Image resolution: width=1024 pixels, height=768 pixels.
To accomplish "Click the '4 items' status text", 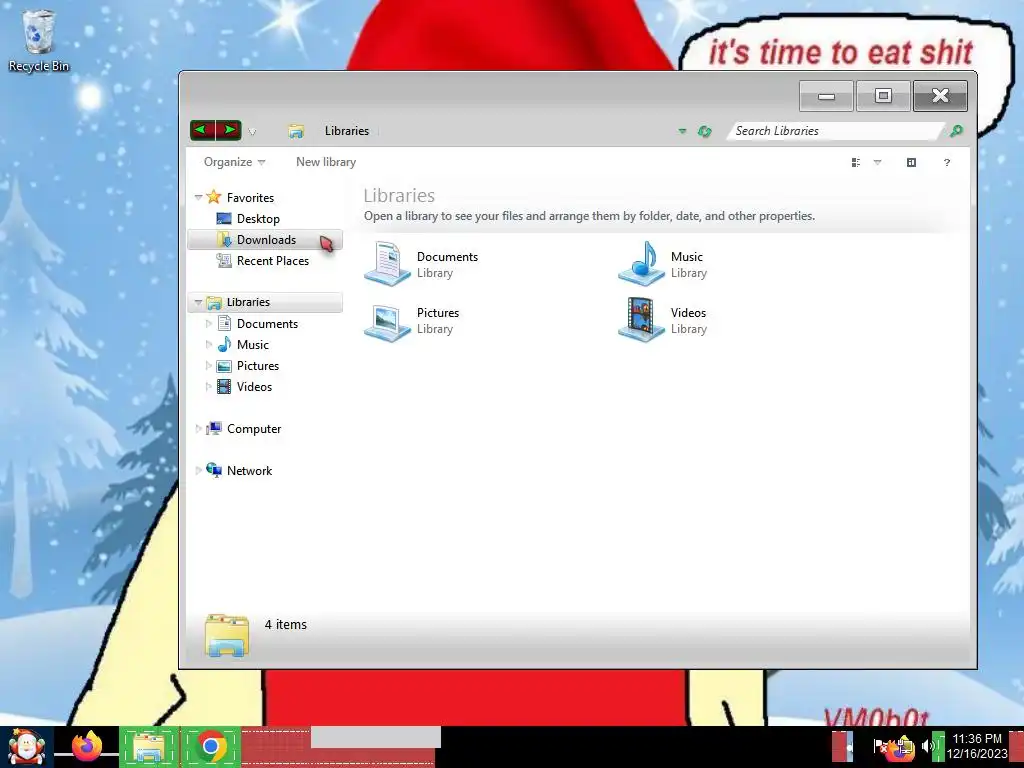I will (x=285, y=625).
